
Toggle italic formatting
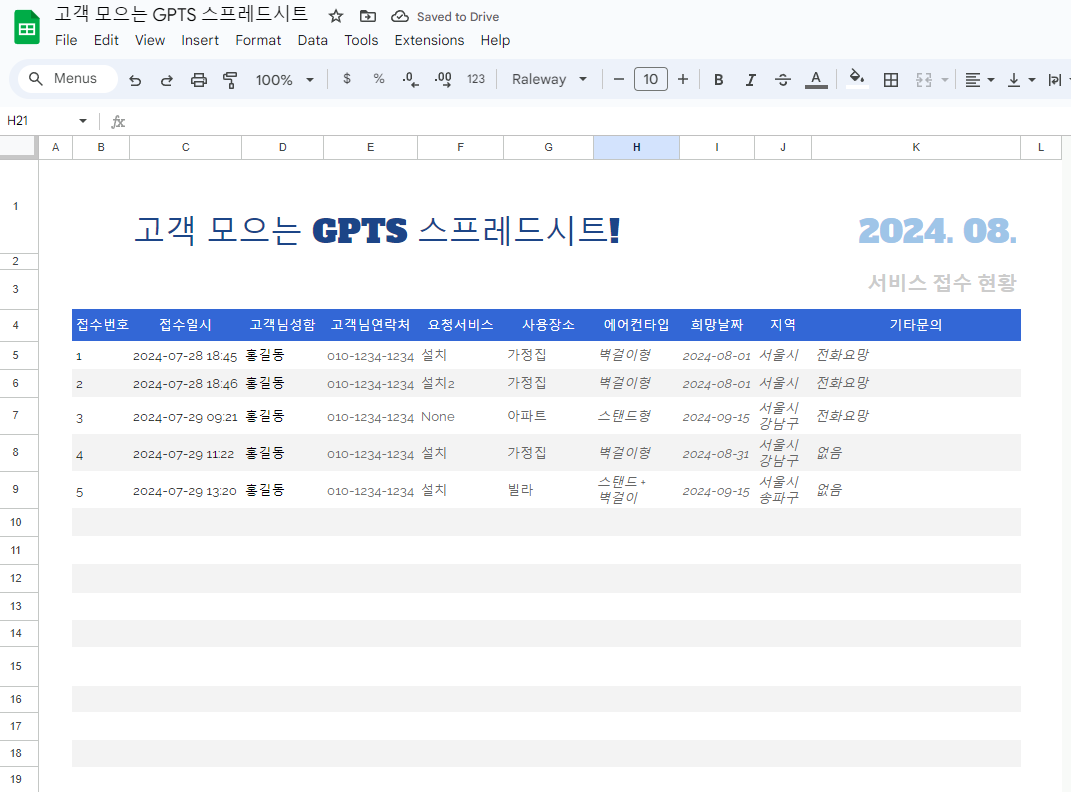[750, 80]
